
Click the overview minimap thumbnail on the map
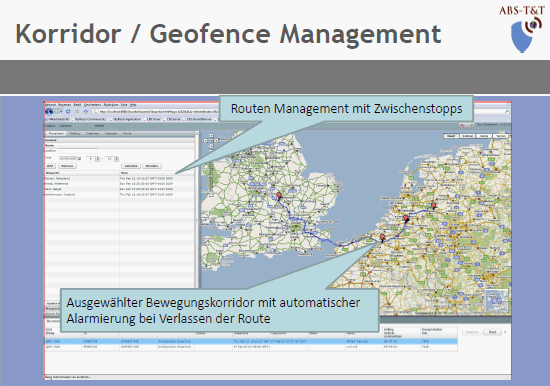497,301
